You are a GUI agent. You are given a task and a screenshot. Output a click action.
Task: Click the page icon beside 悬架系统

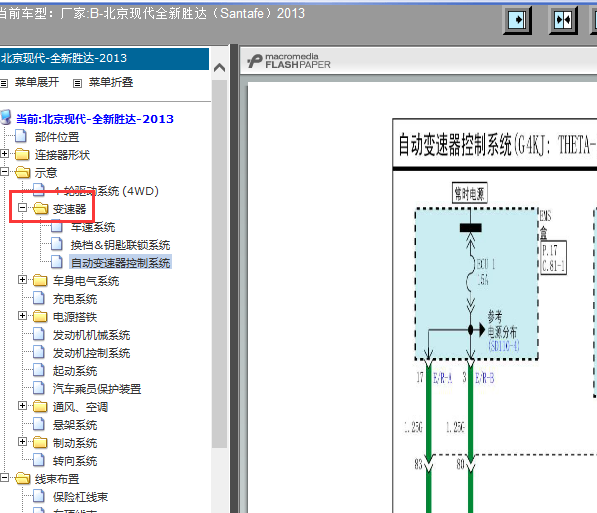(x=39, y=424)
